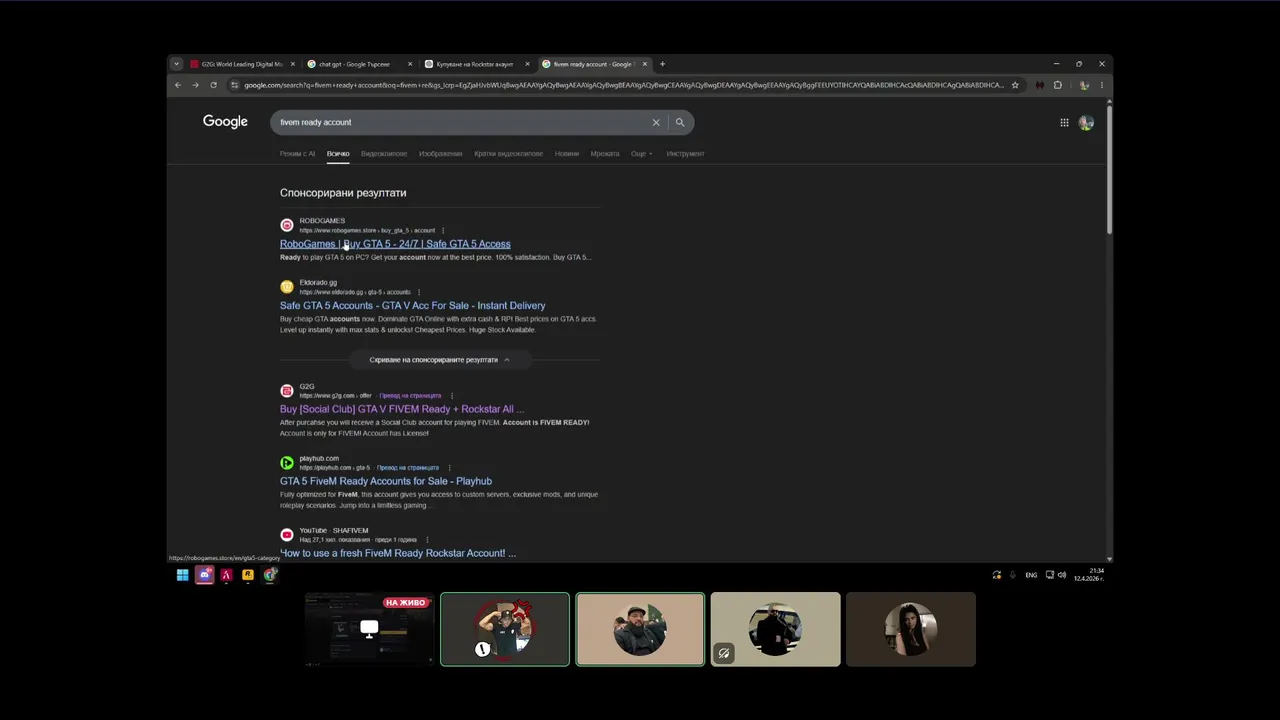The width and height of the screenshot is (1280, 720).
Task: Select the Изображения filter
Action: click(x=440, y=154)
